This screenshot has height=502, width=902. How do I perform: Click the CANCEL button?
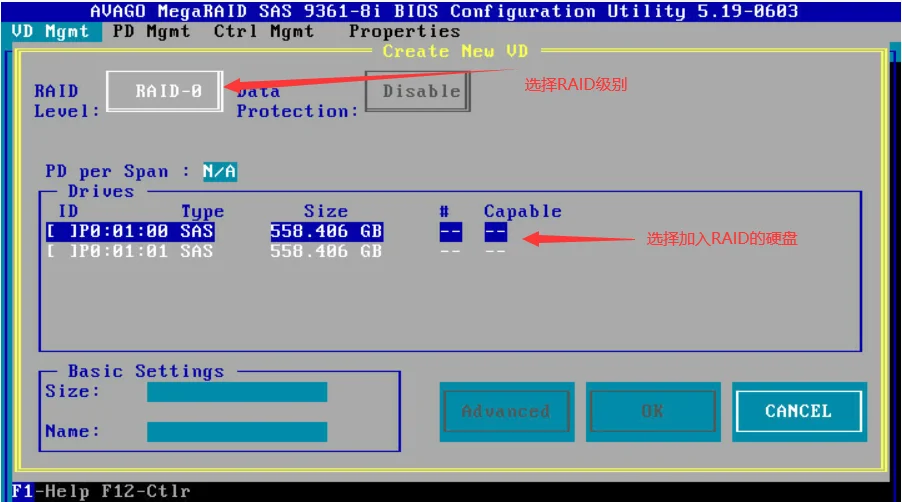[799, 412]
